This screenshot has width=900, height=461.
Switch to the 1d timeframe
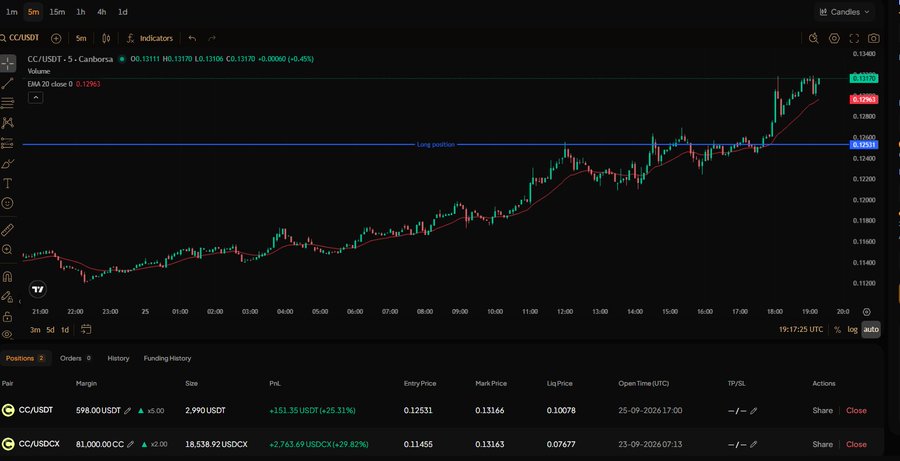pos(122,12)
